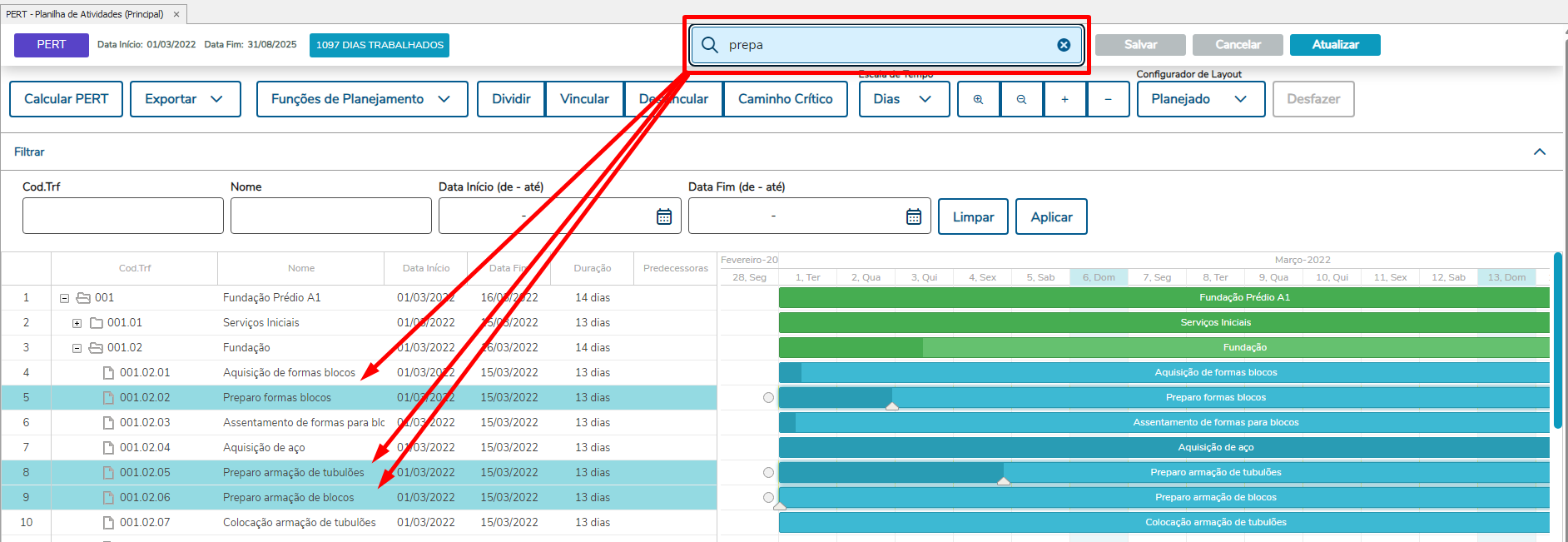Click the Cod.Trf filter input
The height and width of the screenshot is (542, 1568).
pos(123,216)
